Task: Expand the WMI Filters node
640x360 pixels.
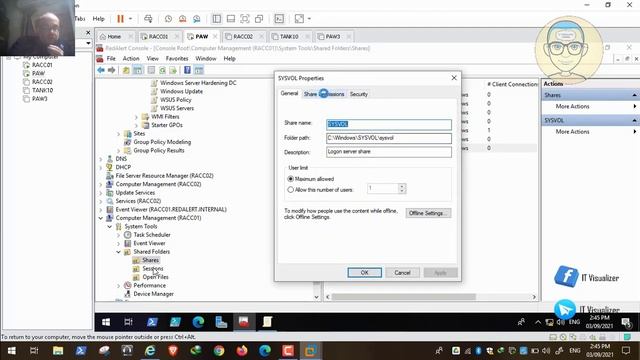Action: (x=136, y=117)
